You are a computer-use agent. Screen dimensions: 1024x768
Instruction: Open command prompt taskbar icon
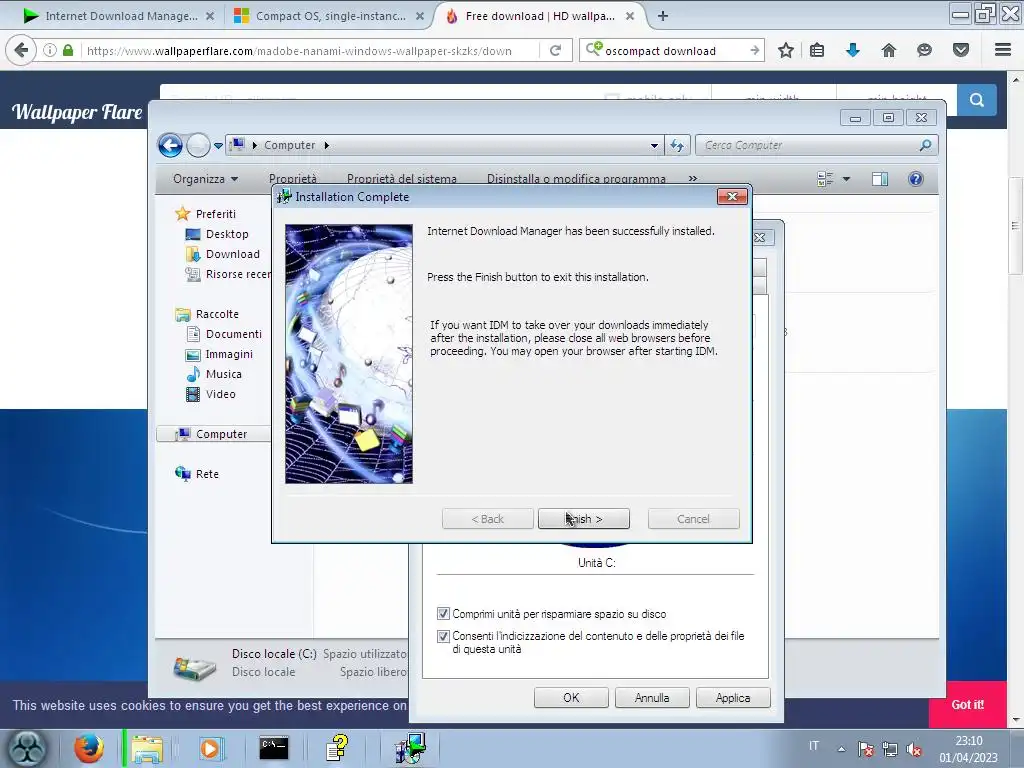274,748
